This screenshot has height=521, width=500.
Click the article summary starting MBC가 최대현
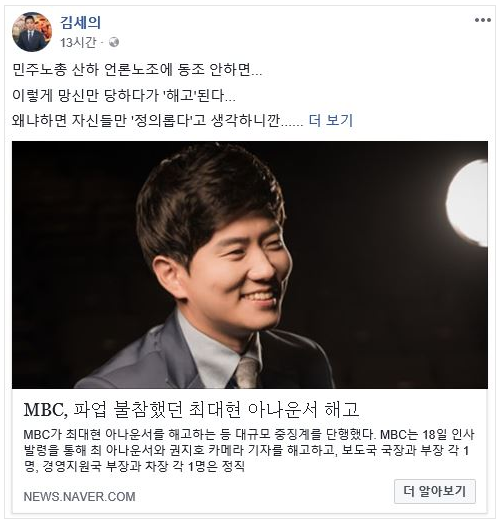[x=249, y=450]
